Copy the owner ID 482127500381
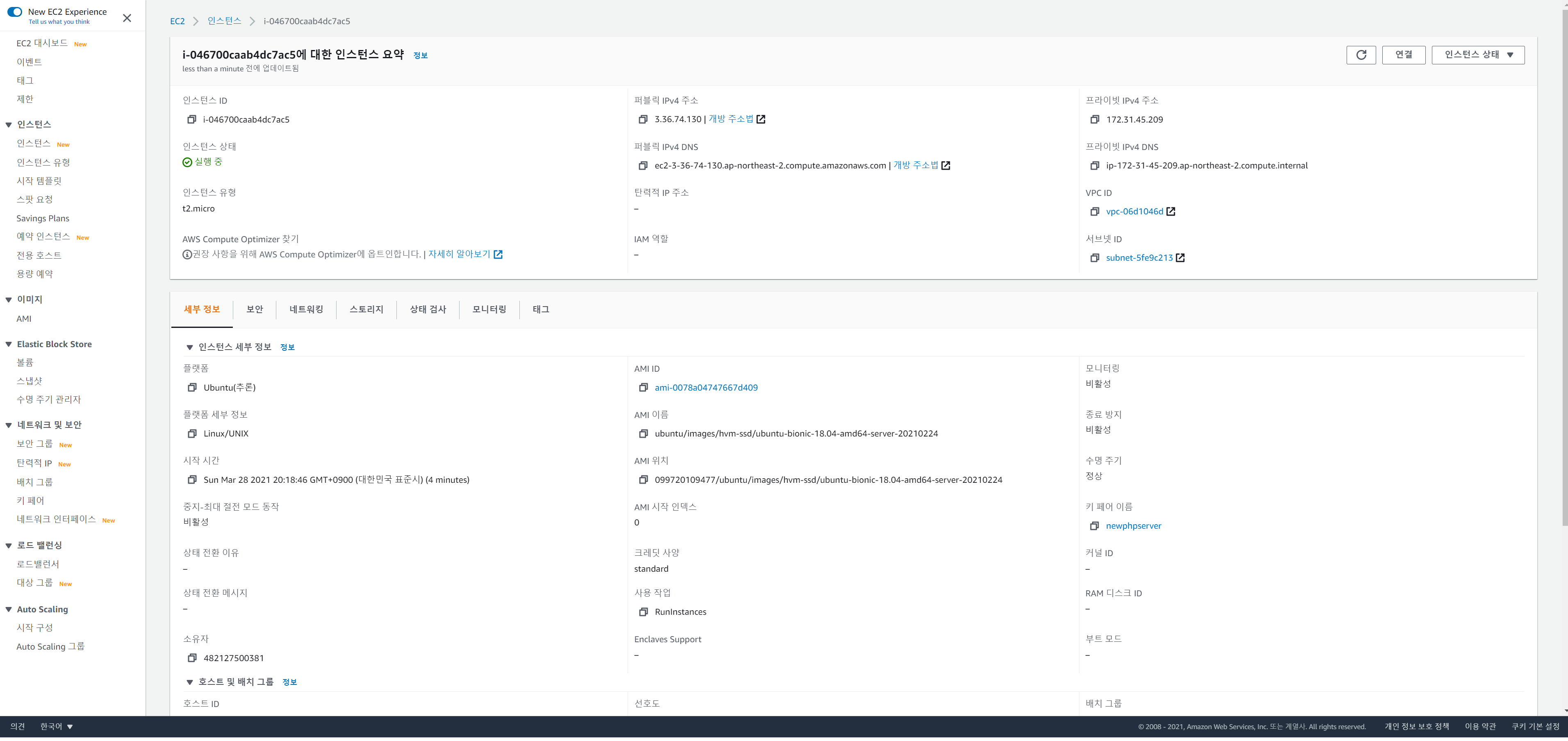This screenshot has width=1568, height=741. point(192,658)
